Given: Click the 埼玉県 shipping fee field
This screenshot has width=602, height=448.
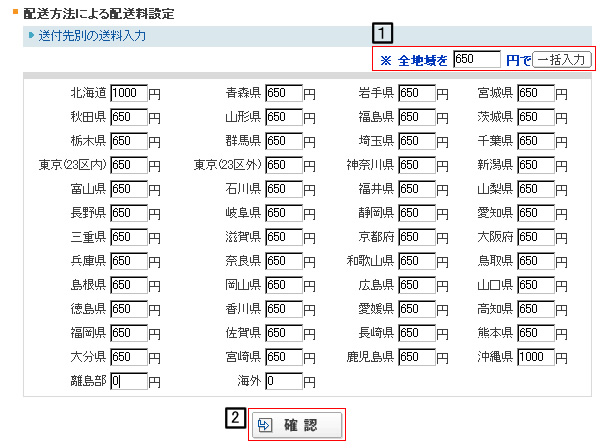Looking at the screenshot, I should coord(417,141).
